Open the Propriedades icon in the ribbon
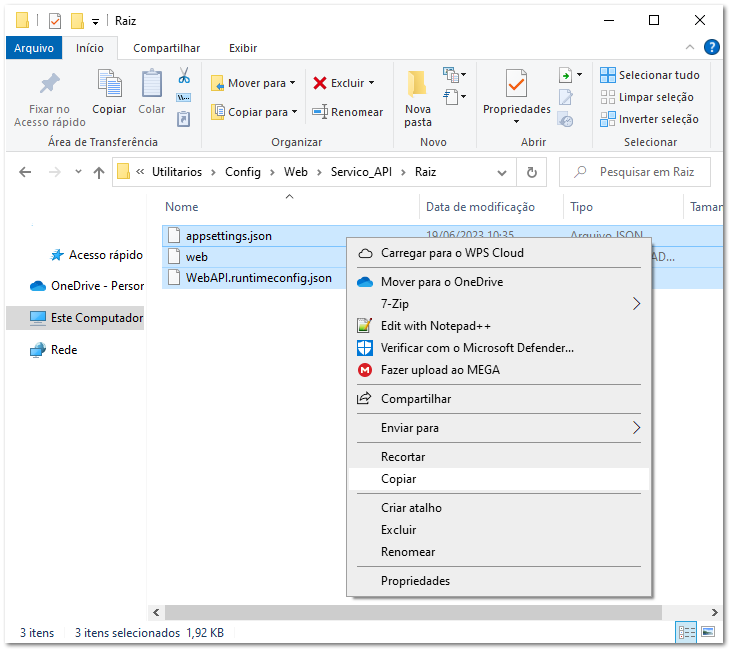 (x=516, y=86)
